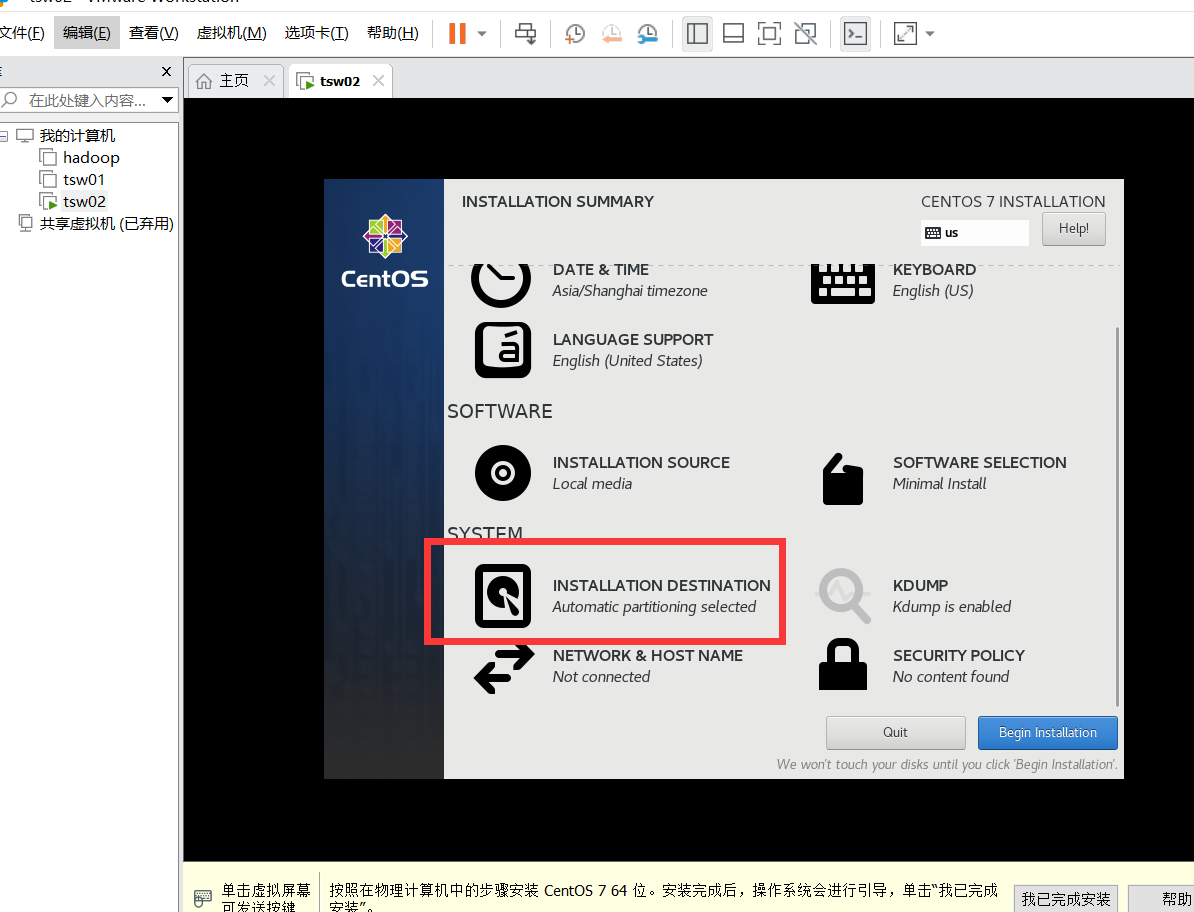Open the 虚拟机(M) menu
1194x912 pixels.
pyautogui.click(x=231, y=33)
